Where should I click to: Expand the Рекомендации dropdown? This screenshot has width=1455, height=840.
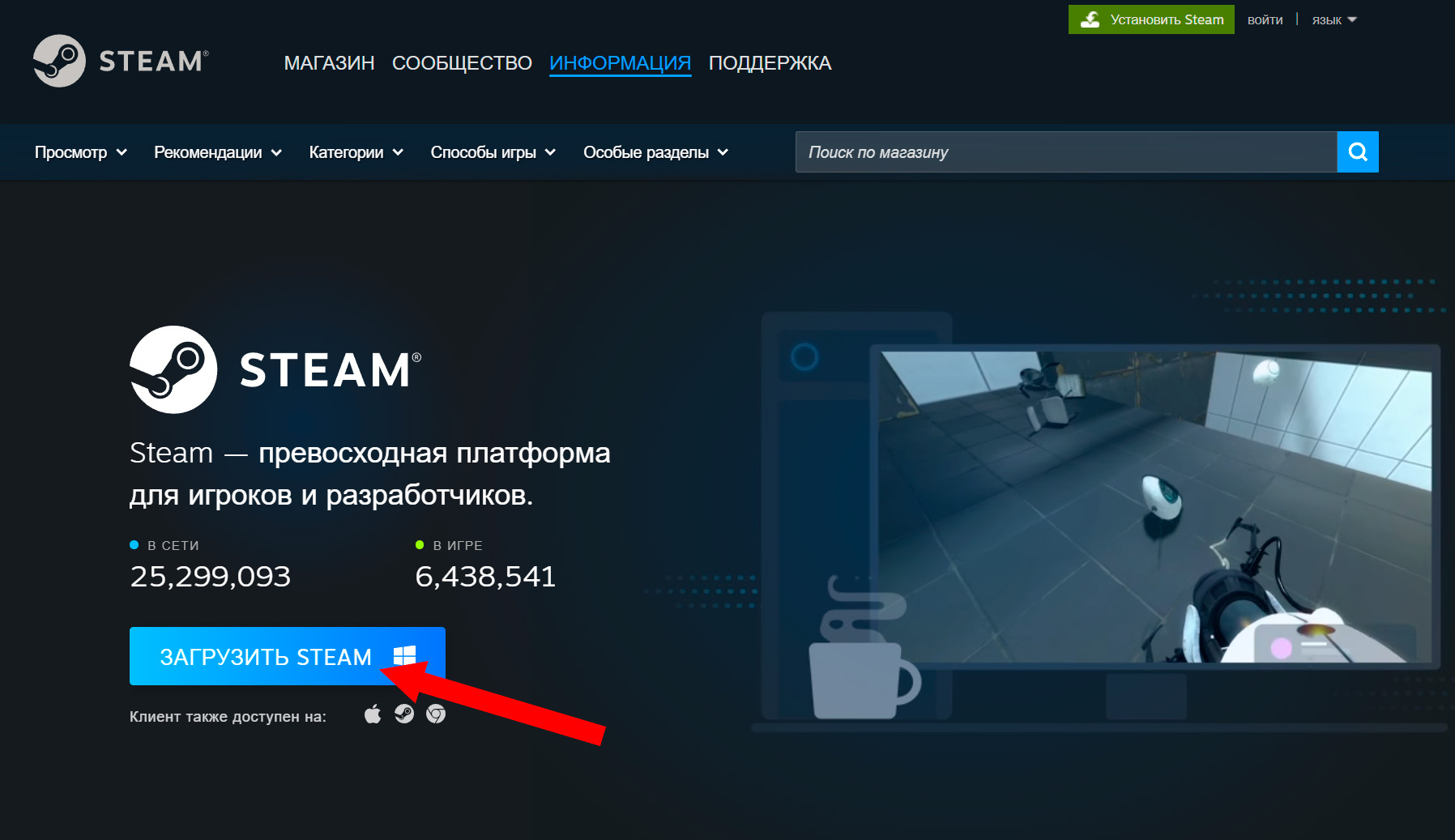pyautogui.click(x=217, y=152)
